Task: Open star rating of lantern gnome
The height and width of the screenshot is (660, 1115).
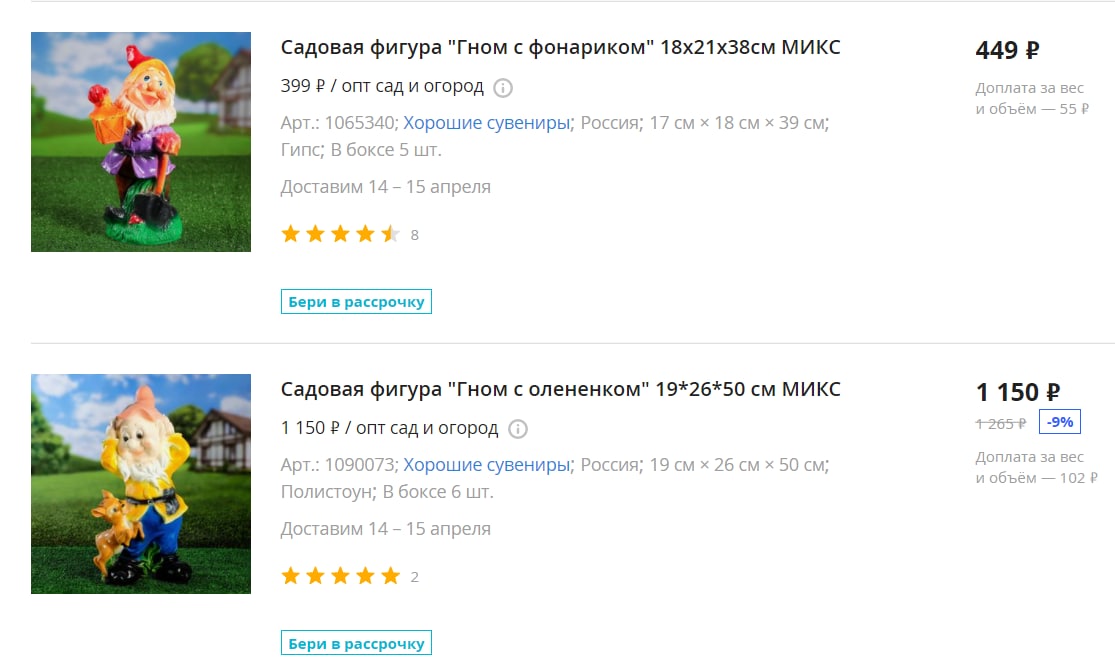Action: click(340, 234)
